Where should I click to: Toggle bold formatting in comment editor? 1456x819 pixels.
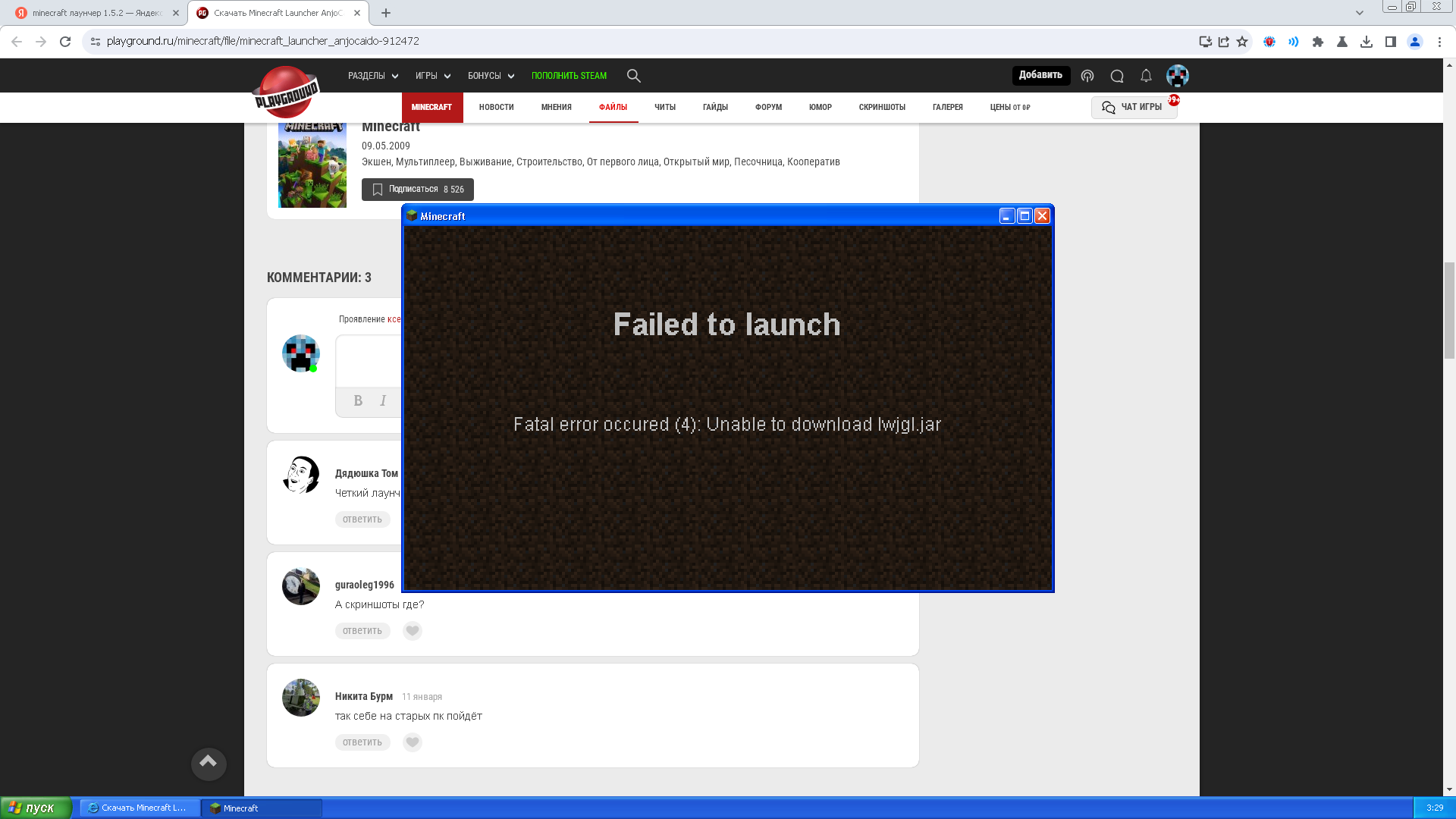358,400
